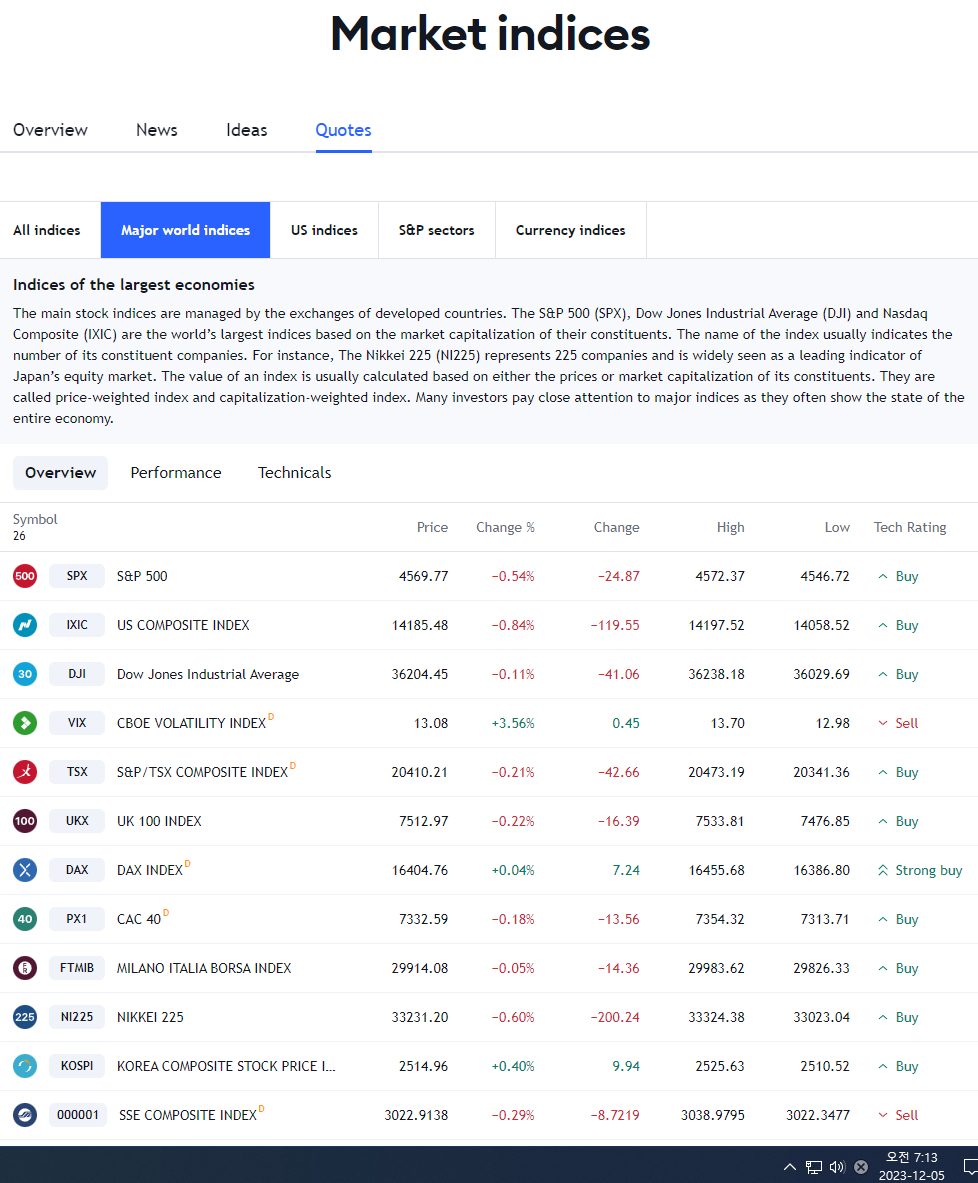Click the UKX 100 logo icon
This screenshot has width=978, height=1183.
click(25, 821)
